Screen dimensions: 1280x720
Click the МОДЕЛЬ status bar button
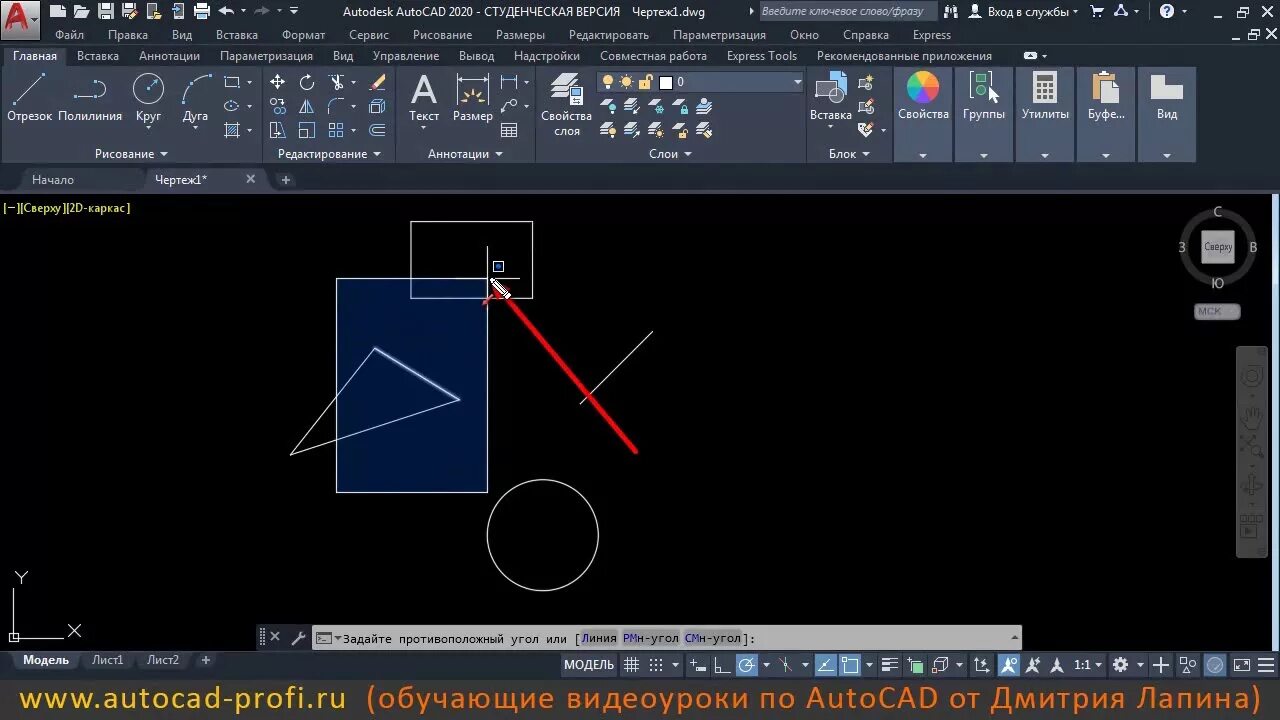[589, 665]
